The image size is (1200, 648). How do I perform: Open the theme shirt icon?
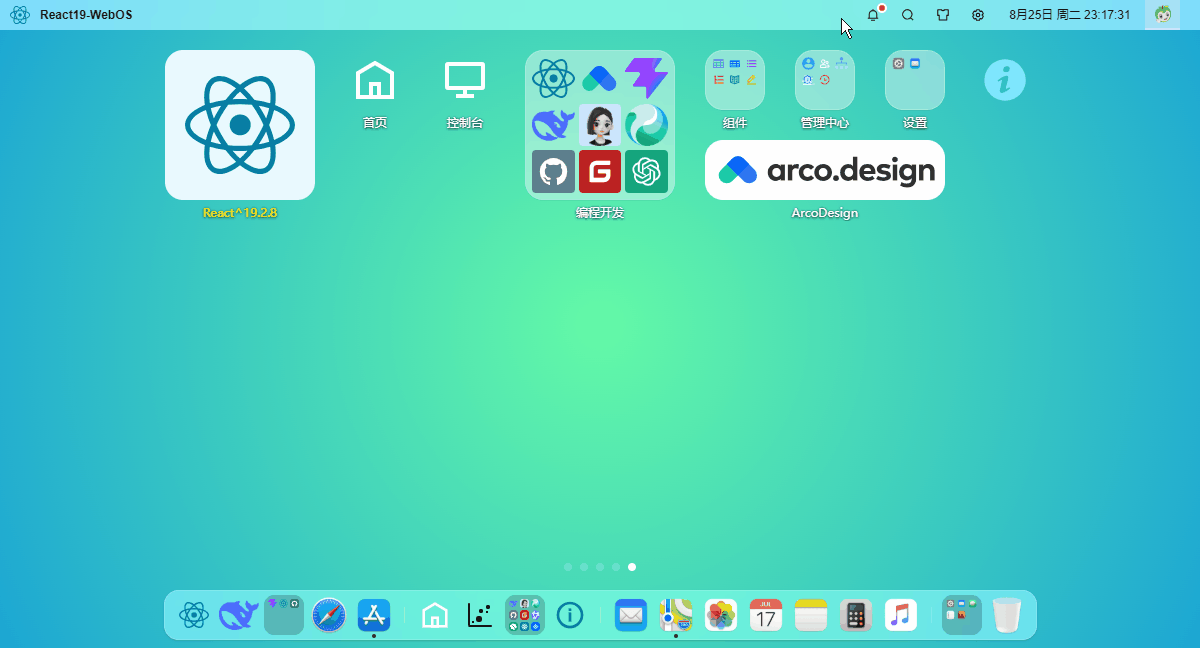click(943, 15)
